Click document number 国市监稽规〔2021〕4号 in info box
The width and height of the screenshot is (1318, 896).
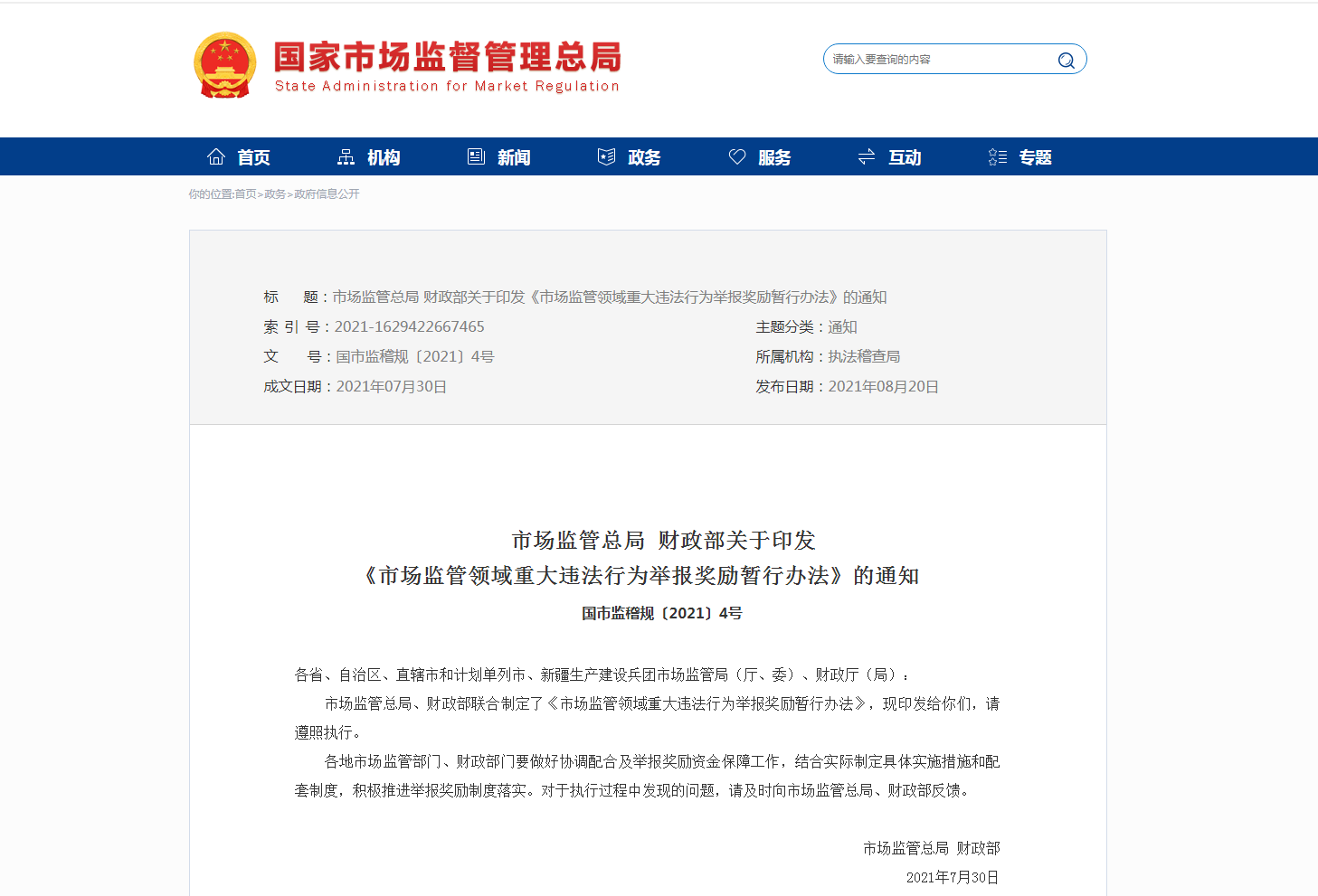(x=415, y=356)
